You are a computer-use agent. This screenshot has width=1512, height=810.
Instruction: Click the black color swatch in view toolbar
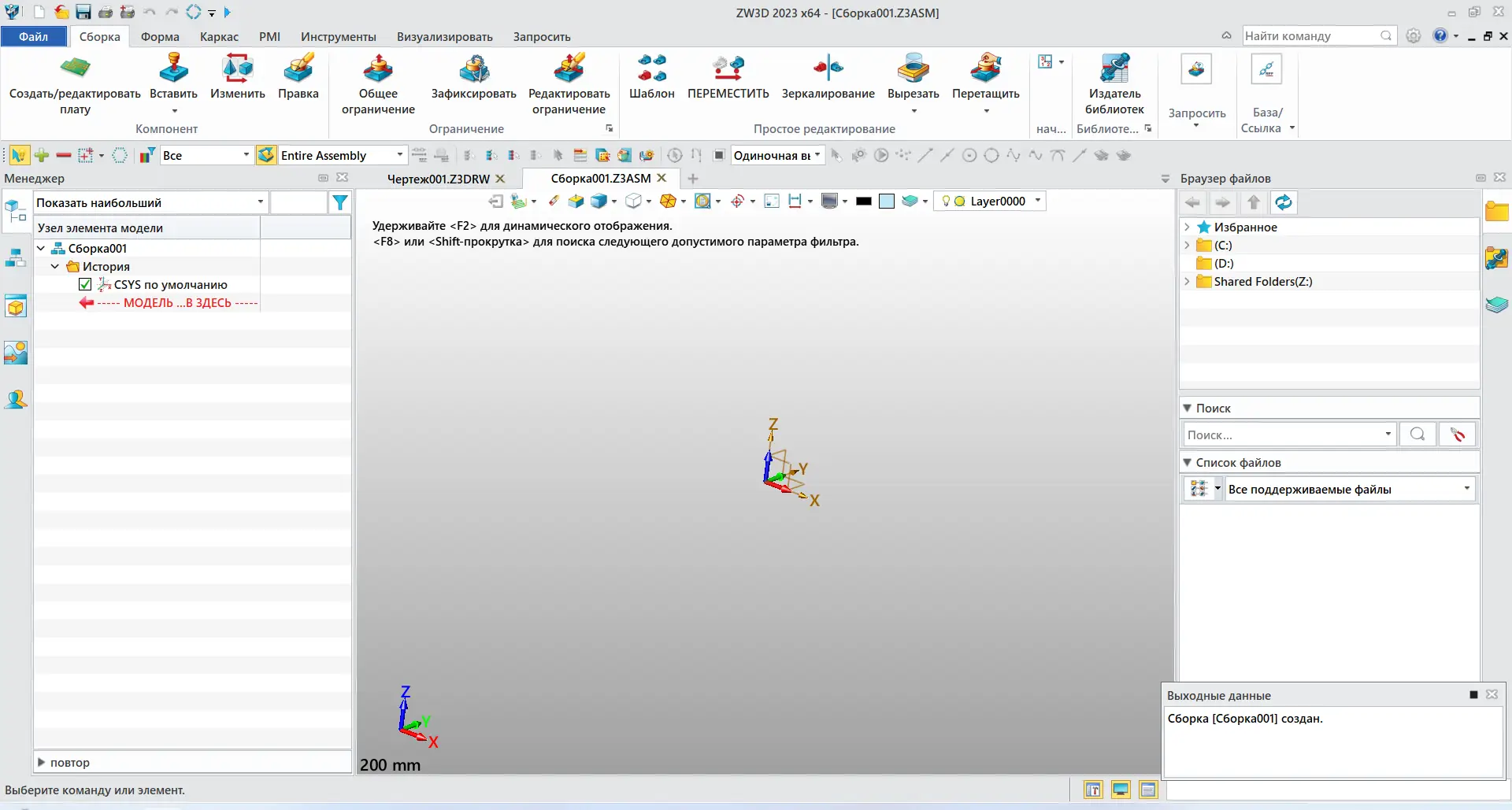(x=864, y=202)
